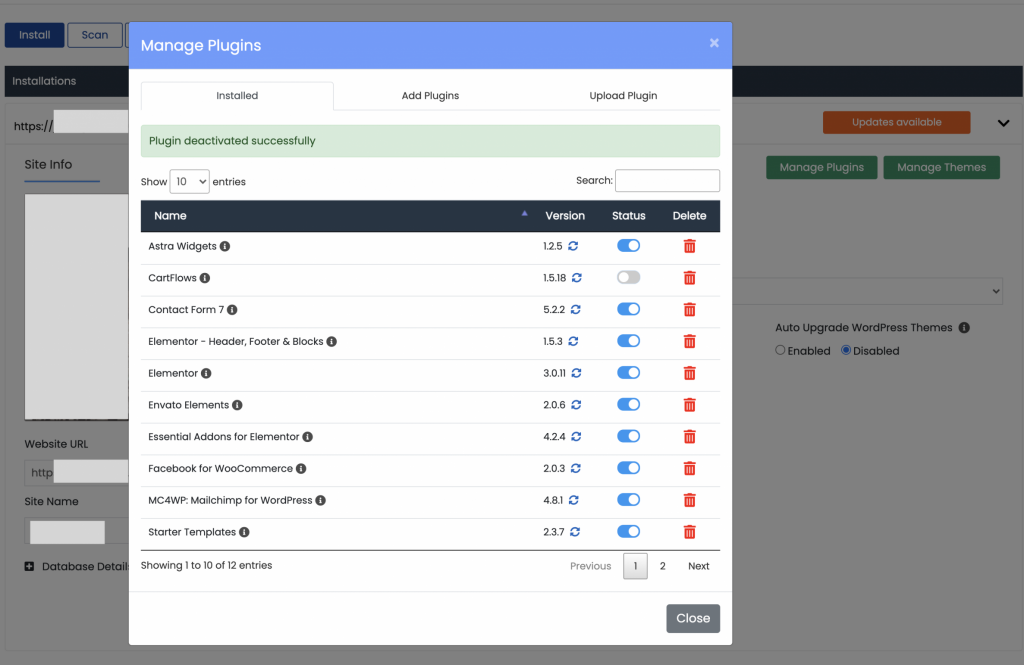Open Manage Themes
The image size is (1024, 665).
click(941, 167)
